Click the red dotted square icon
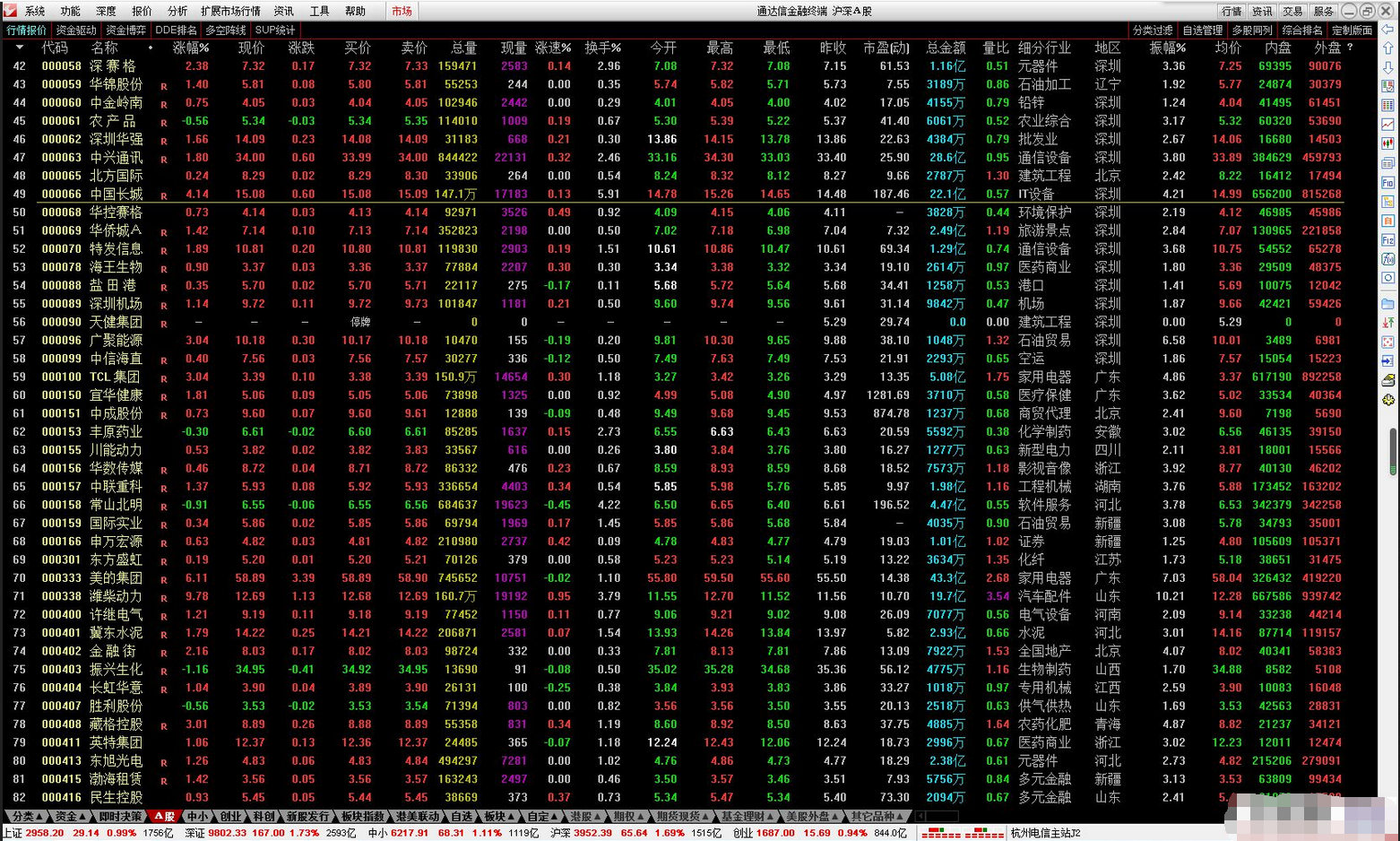 point(1388,342)
